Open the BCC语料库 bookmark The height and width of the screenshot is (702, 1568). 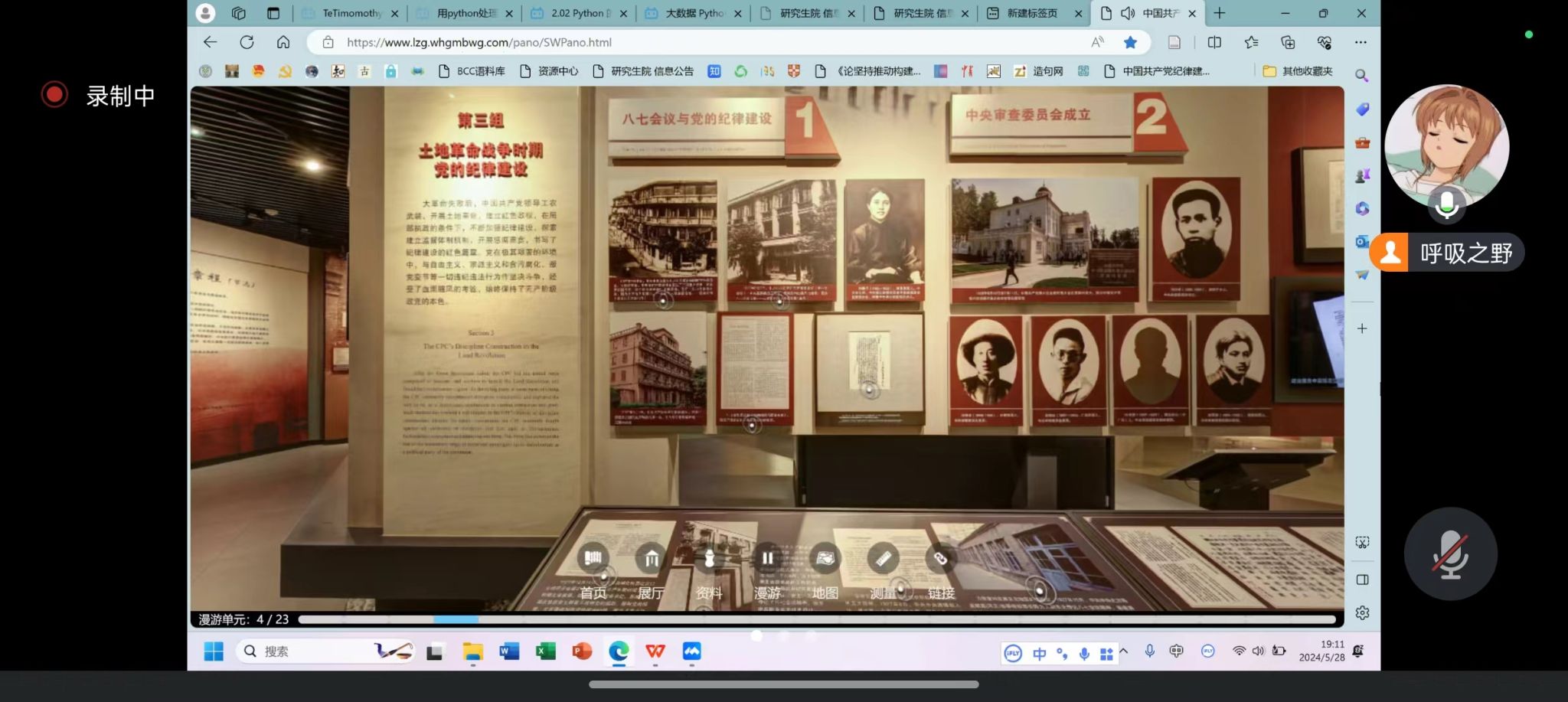(472, 71)
